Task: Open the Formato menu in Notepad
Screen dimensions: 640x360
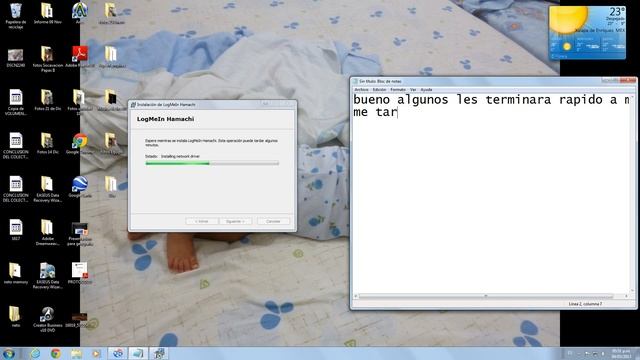Action: (398, 89)
